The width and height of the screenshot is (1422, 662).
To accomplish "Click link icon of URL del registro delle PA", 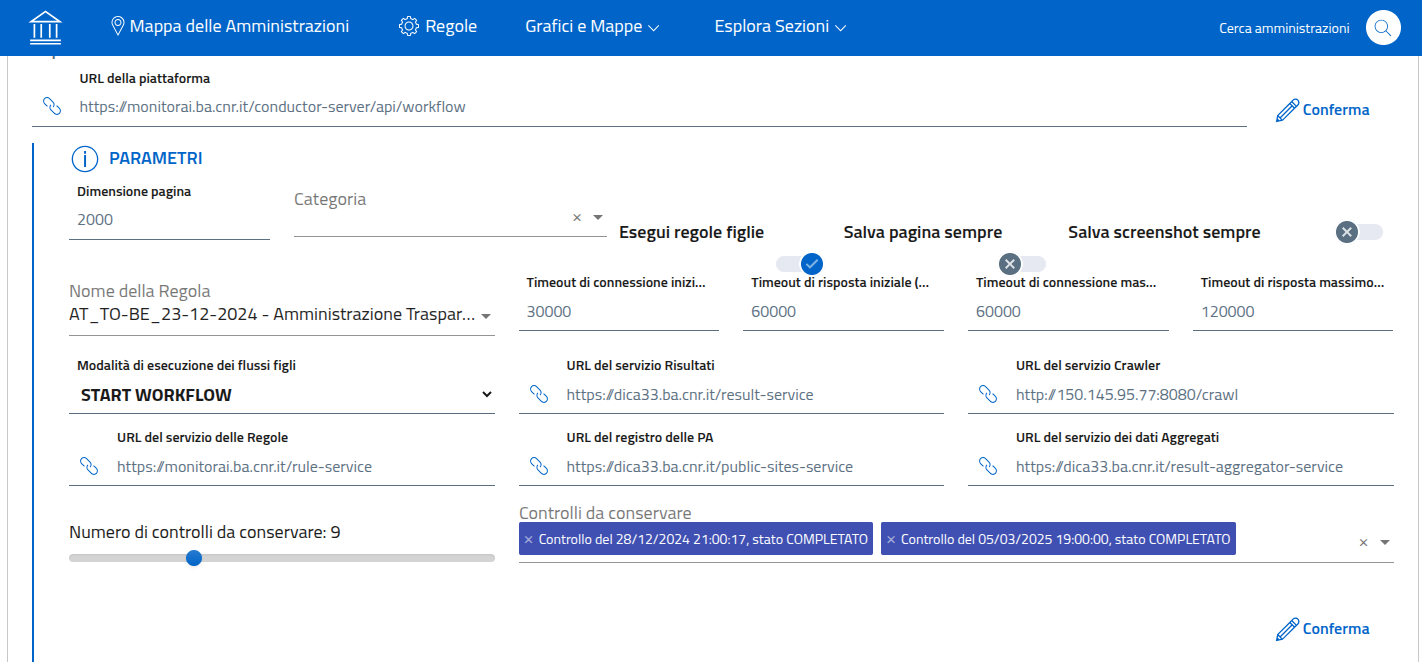I will [538, 466].
